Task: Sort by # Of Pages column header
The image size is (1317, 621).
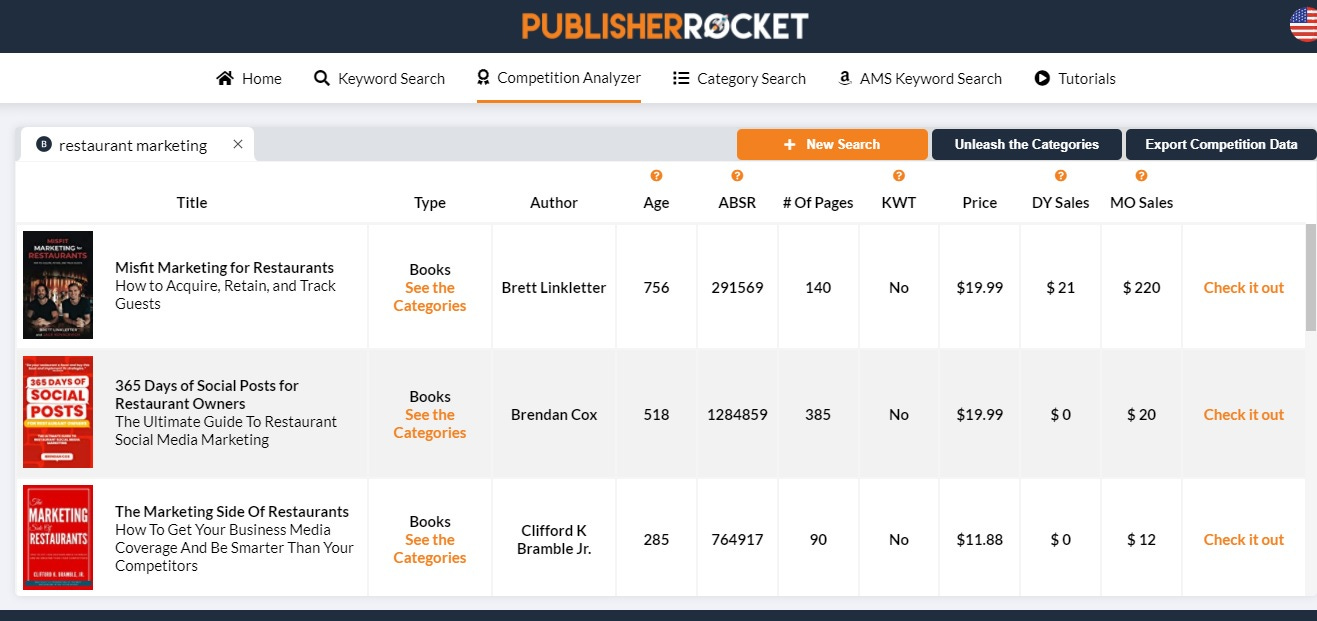Action: coord(818,202)
